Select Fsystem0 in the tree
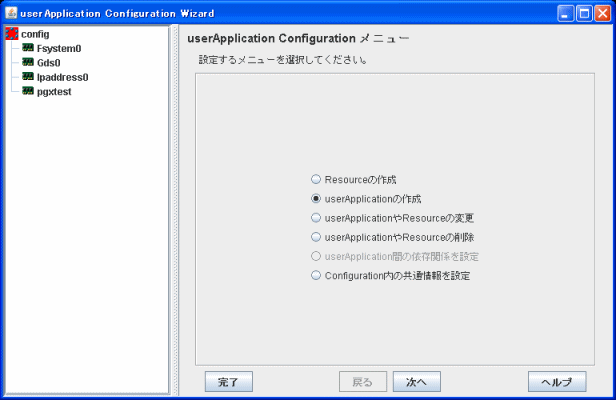616x400 pixels. tap(59, 48)
